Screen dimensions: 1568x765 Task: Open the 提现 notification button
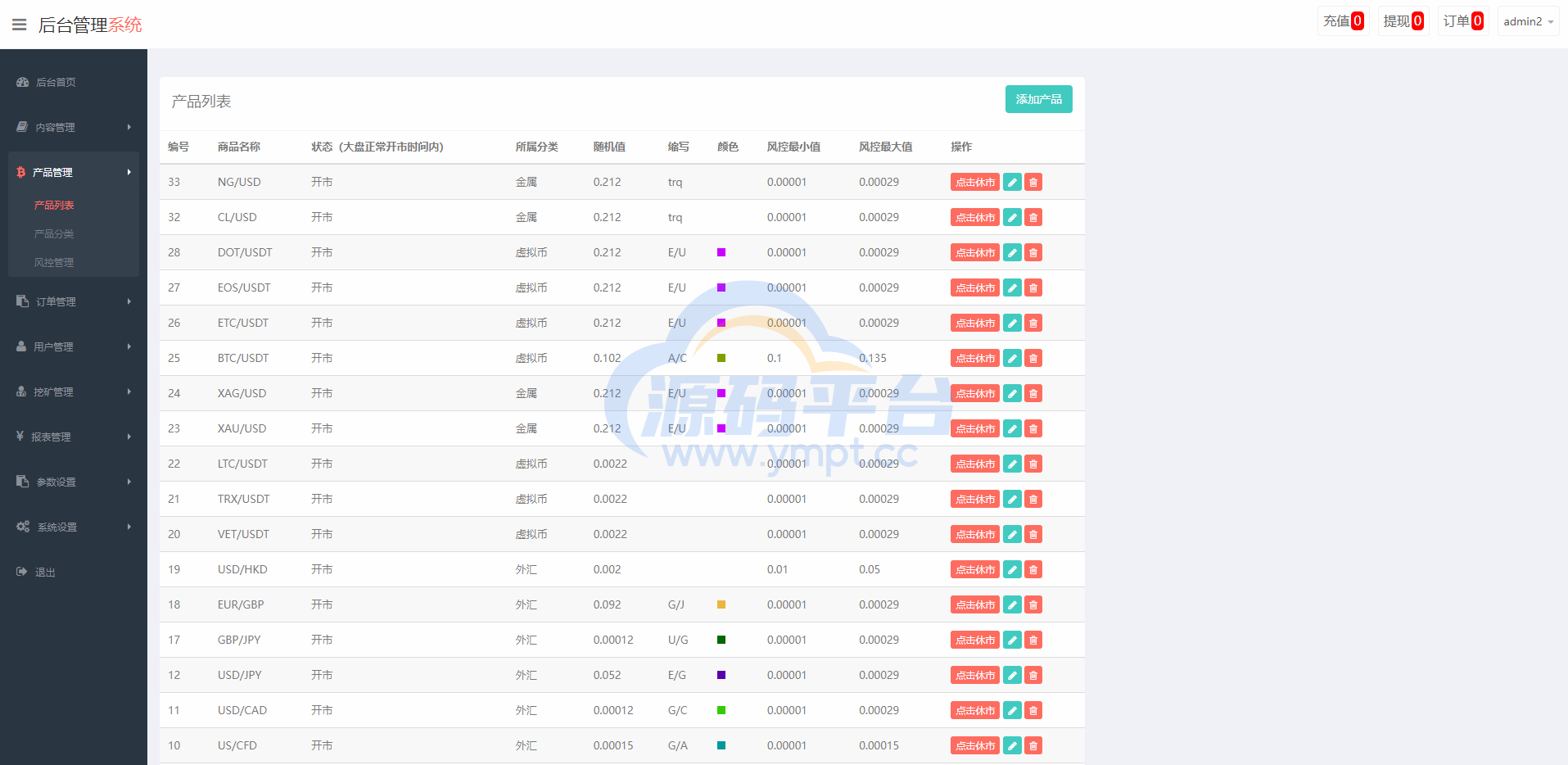click(1403, 21)
